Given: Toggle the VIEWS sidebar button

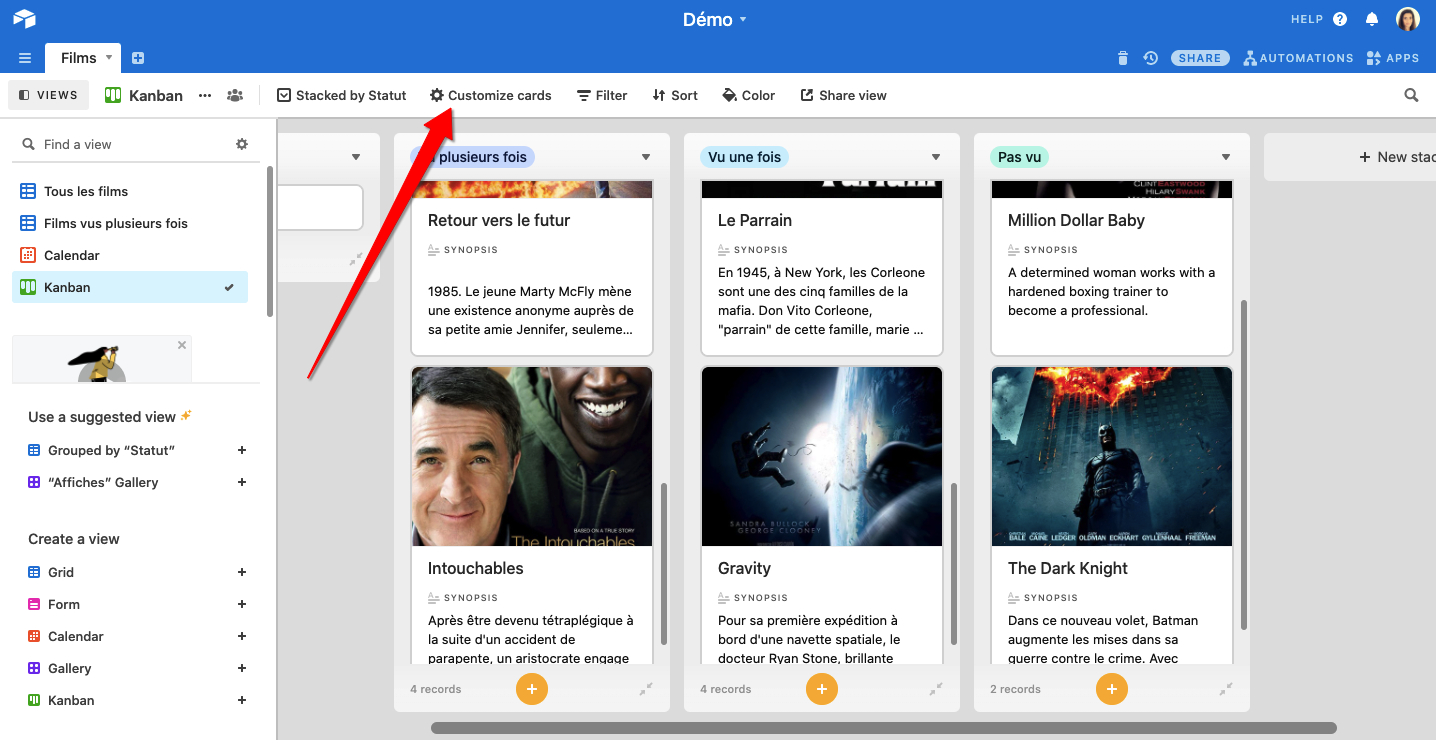Looking at the screenshot, I should [x=48, y=95].
